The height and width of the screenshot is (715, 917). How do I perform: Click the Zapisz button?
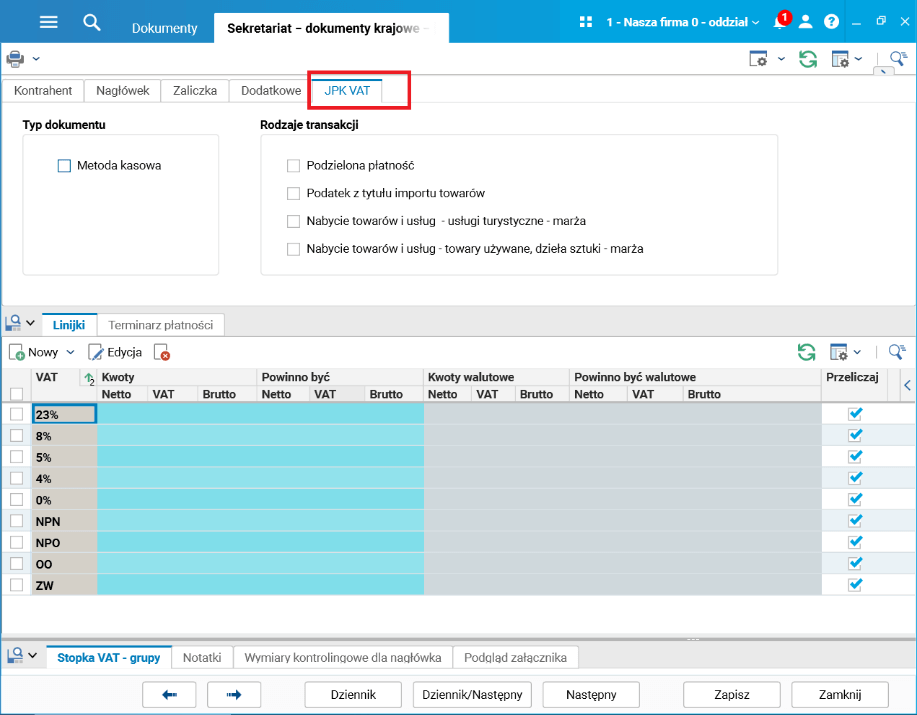pyautogui.click(x=732, y=695)
